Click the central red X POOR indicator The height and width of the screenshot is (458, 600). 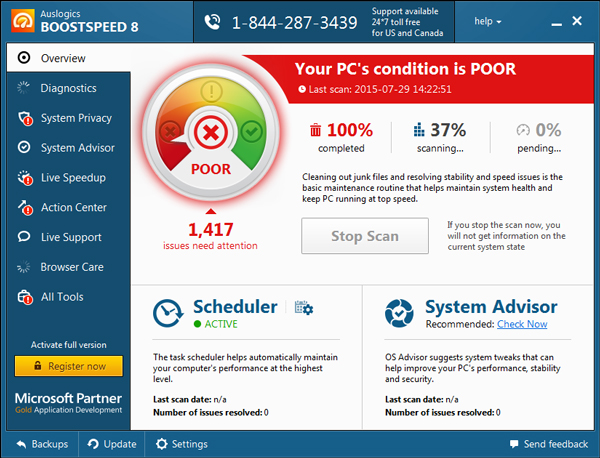211,133
